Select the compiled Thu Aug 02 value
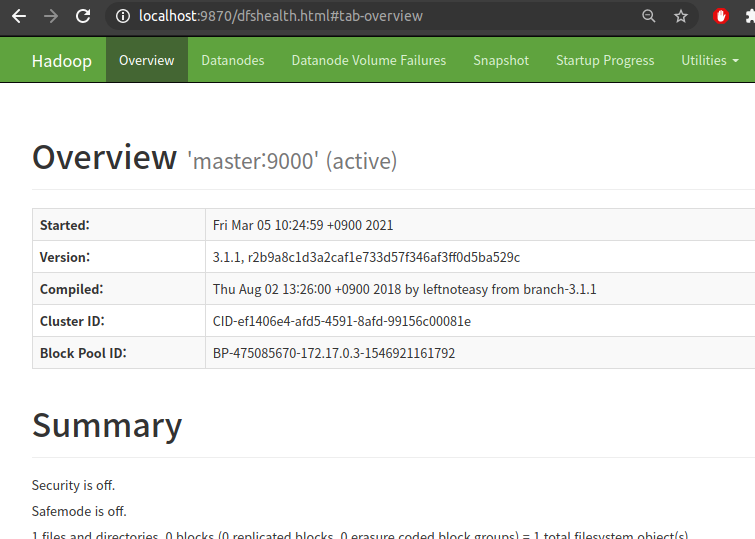 click(404, 289)
